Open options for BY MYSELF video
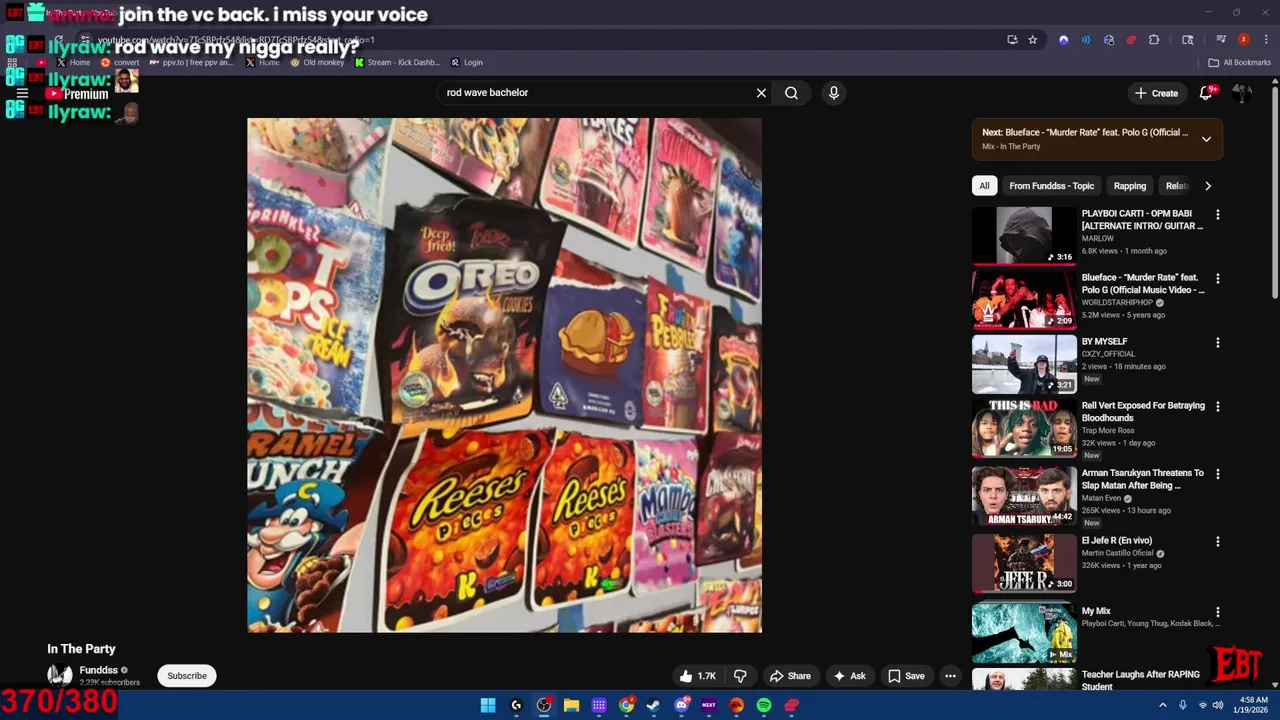 click(x=1218, y=343)
